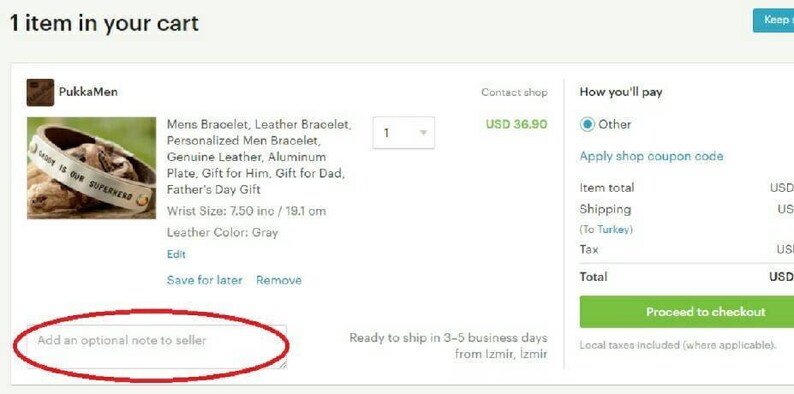Click the quantity dropdown arrow
Viewport: 794px width, 394px height.
(x=423, y=133)
